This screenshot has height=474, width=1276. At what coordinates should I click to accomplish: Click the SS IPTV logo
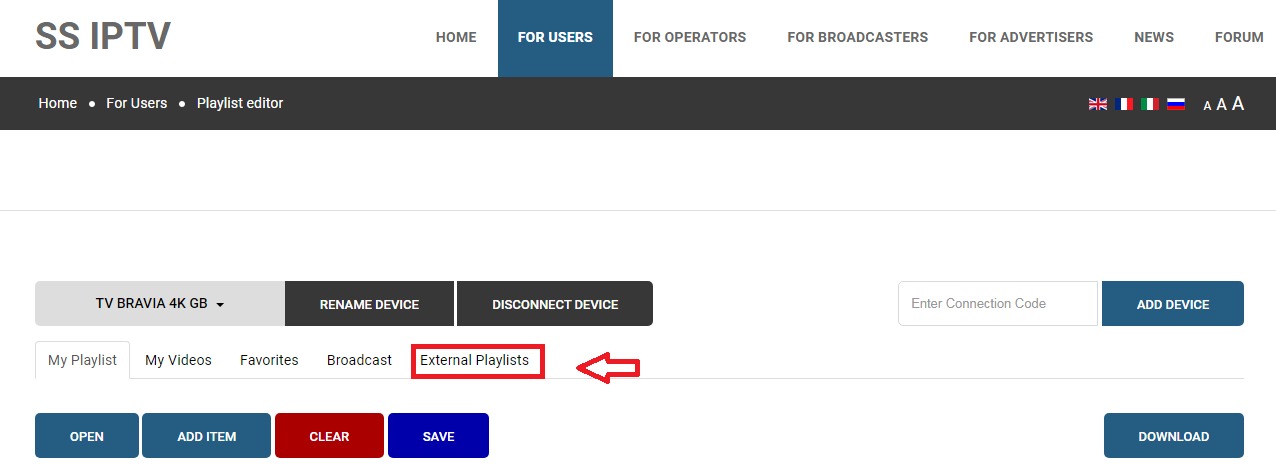pyautogui.click(x=103, y=37)
